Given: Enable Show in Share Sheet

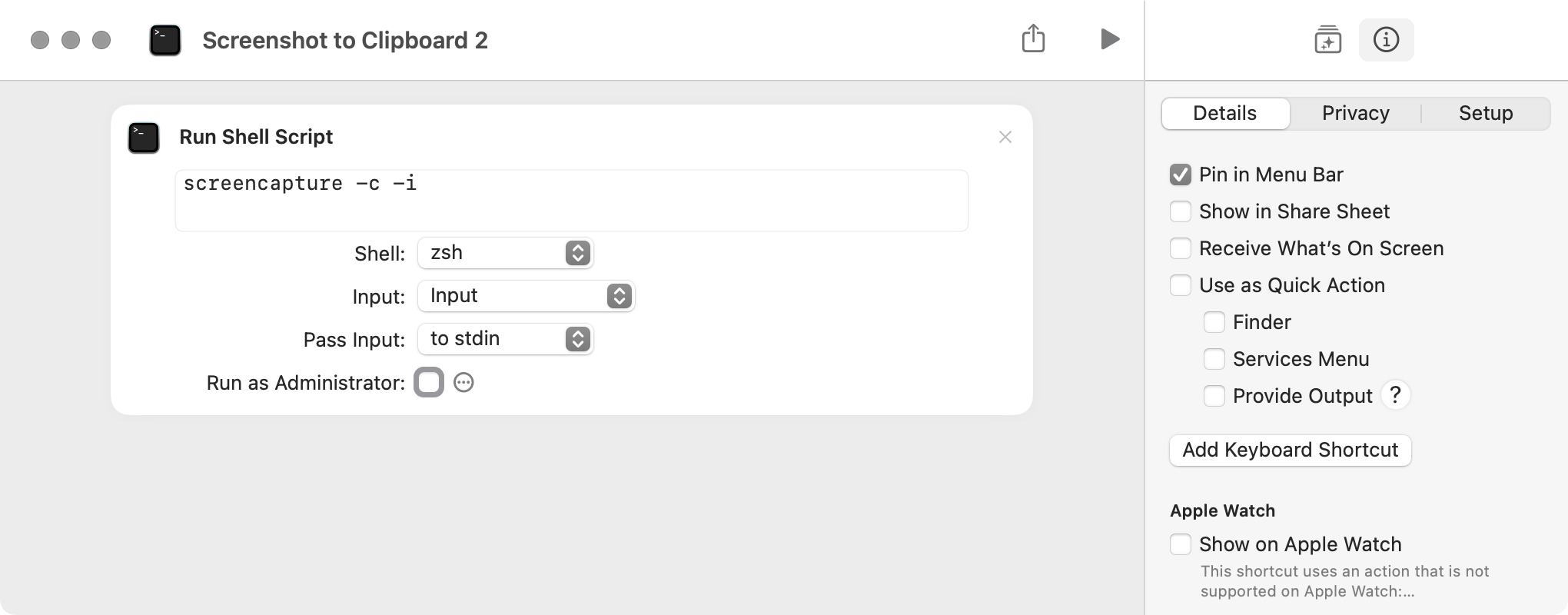Looking at the screenshot, I should point(1180,211).
